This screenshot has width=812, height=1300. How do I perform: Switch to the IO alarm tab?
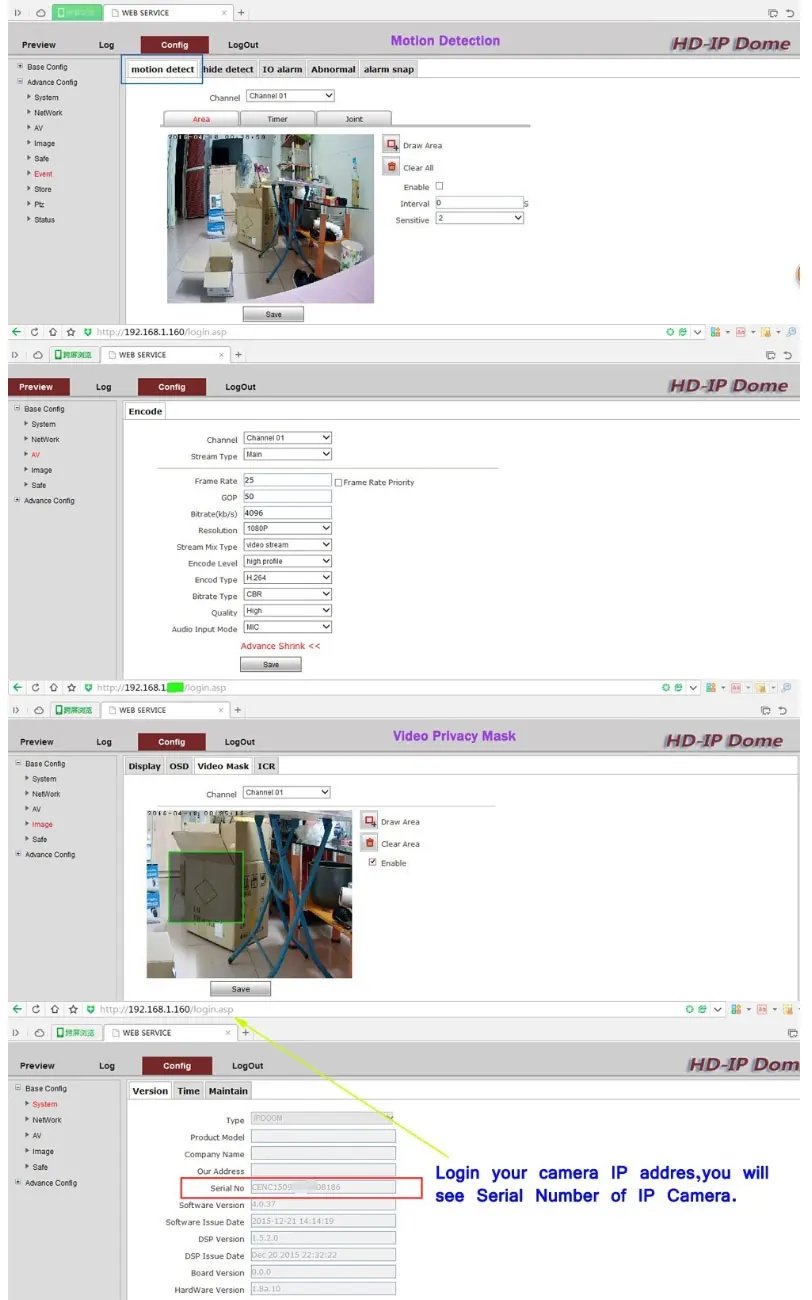282,69
